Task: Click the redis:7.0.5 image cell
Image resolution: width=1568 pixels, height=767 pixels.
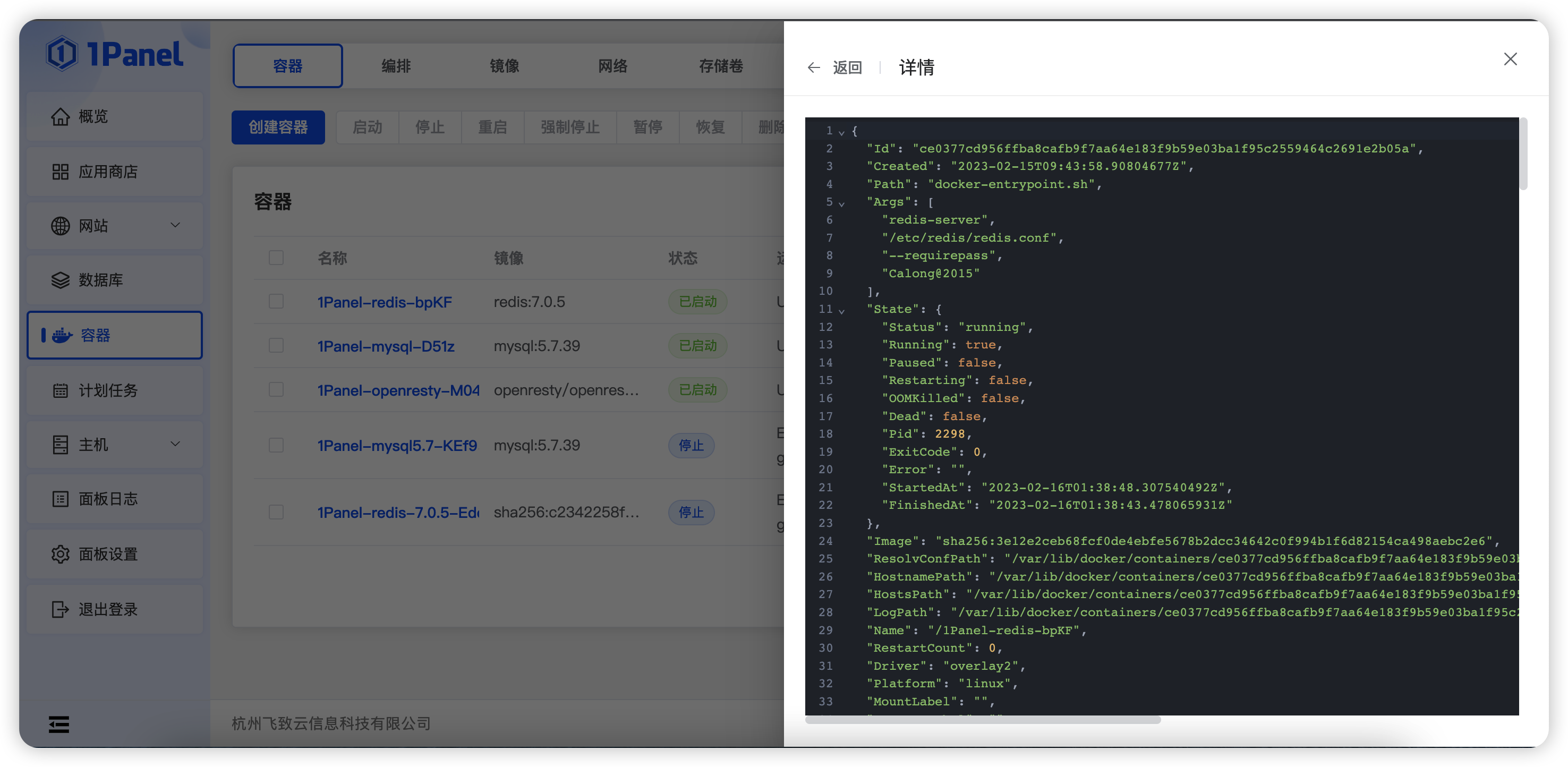Action: [x=529, y=301]
